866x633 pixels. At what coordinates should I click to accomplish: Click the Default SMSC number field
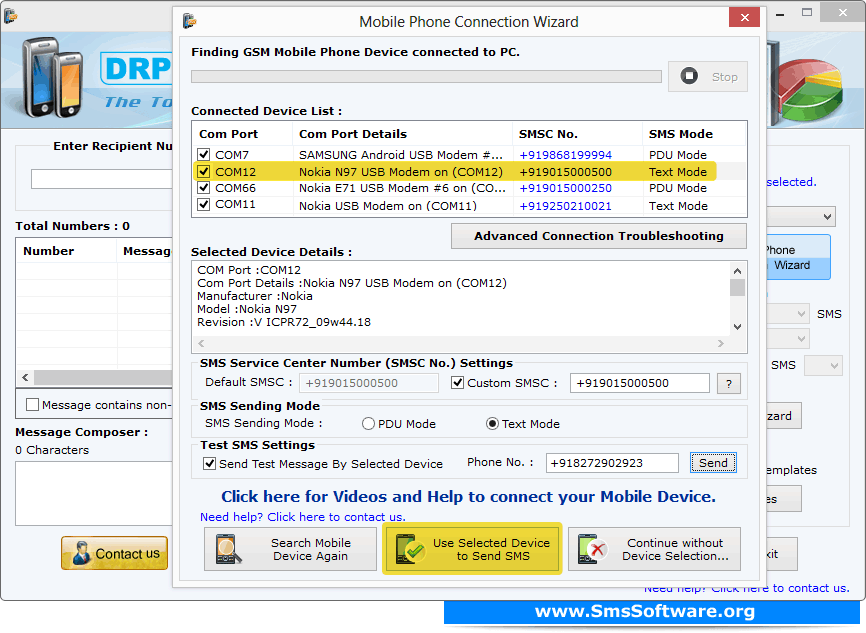[368, 383]
